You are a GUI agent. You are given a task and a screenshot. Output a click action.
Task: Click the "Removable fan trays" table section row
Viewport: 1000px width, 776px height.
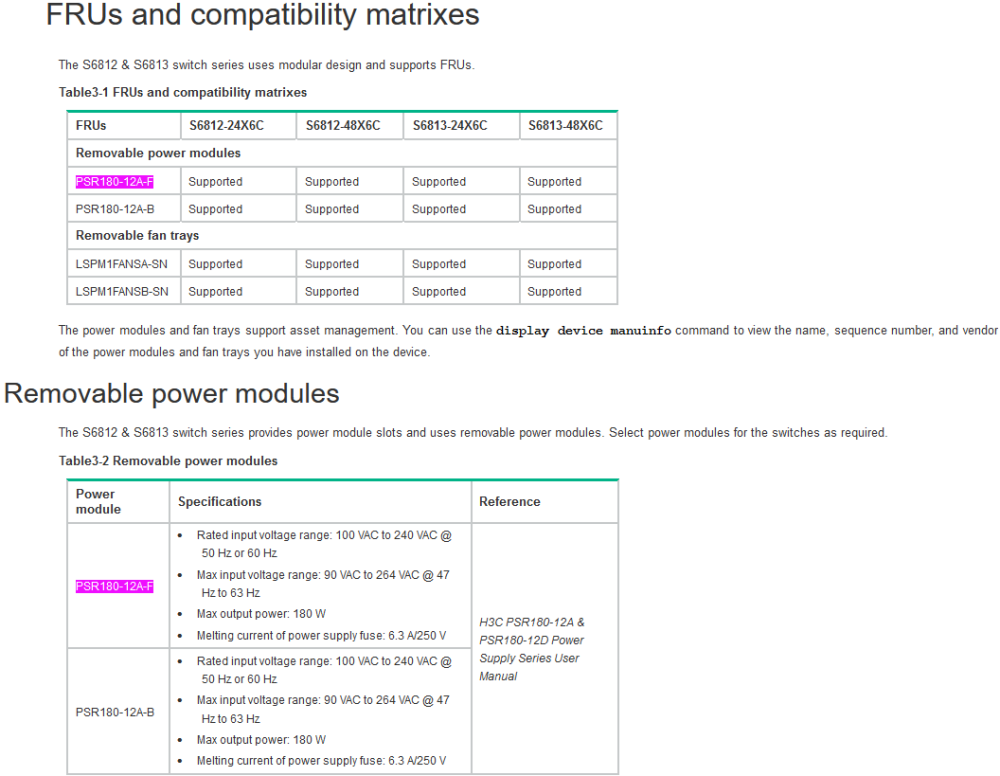pos(137,236)
